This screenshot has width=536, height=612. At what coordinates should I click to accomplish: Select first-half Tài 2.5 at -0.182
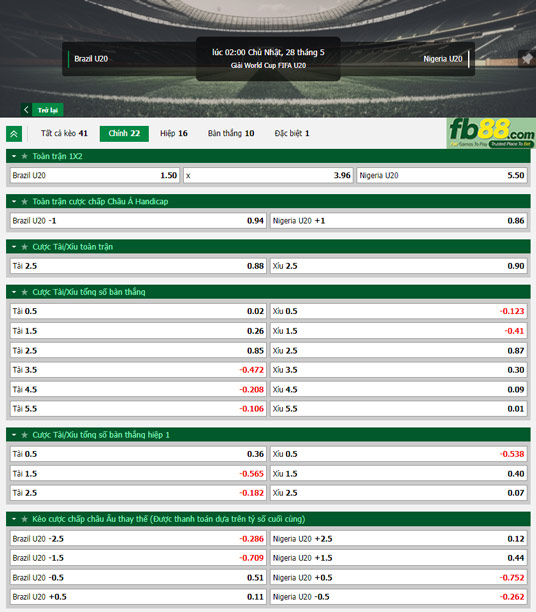138,493
